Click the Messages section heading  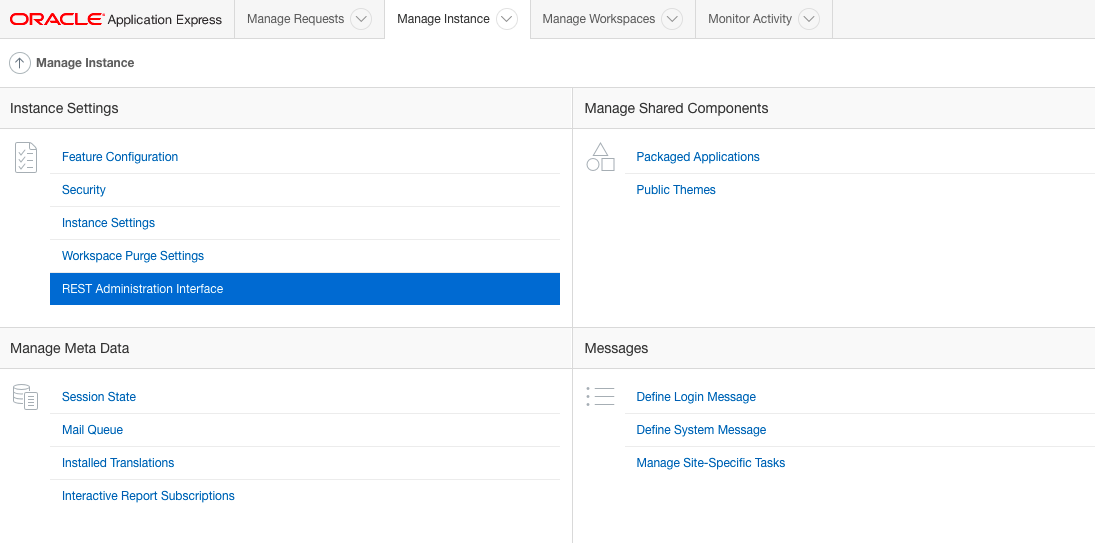(x=616, y=348)
